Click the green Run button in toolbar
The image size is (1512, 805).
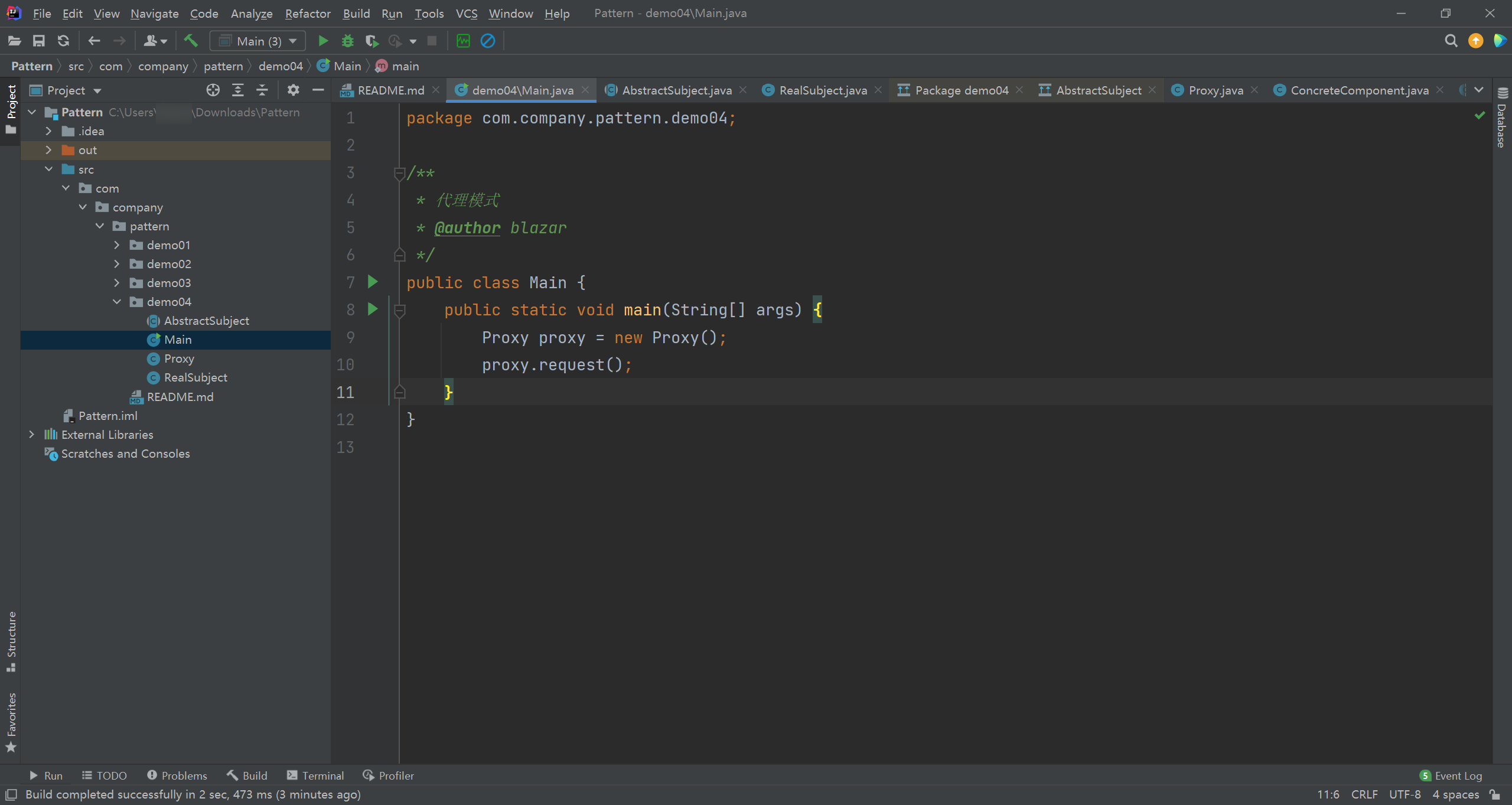click(322, 41)
